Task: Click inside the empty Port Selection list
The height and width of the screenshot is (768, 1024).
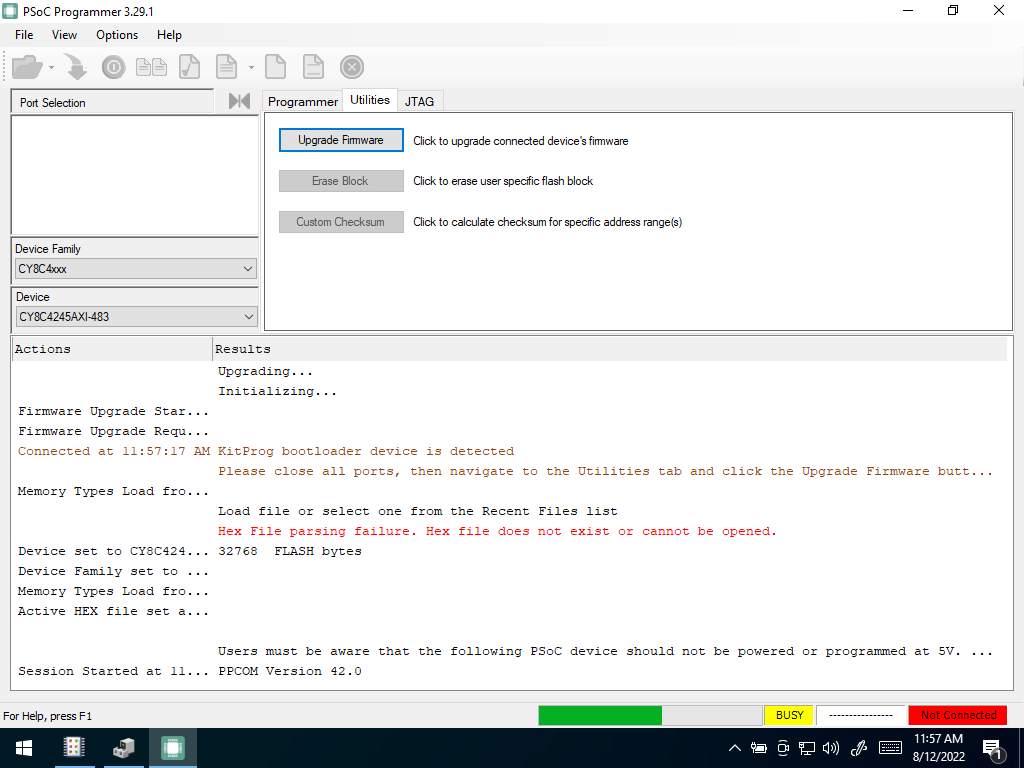Action: coord(135,175)
